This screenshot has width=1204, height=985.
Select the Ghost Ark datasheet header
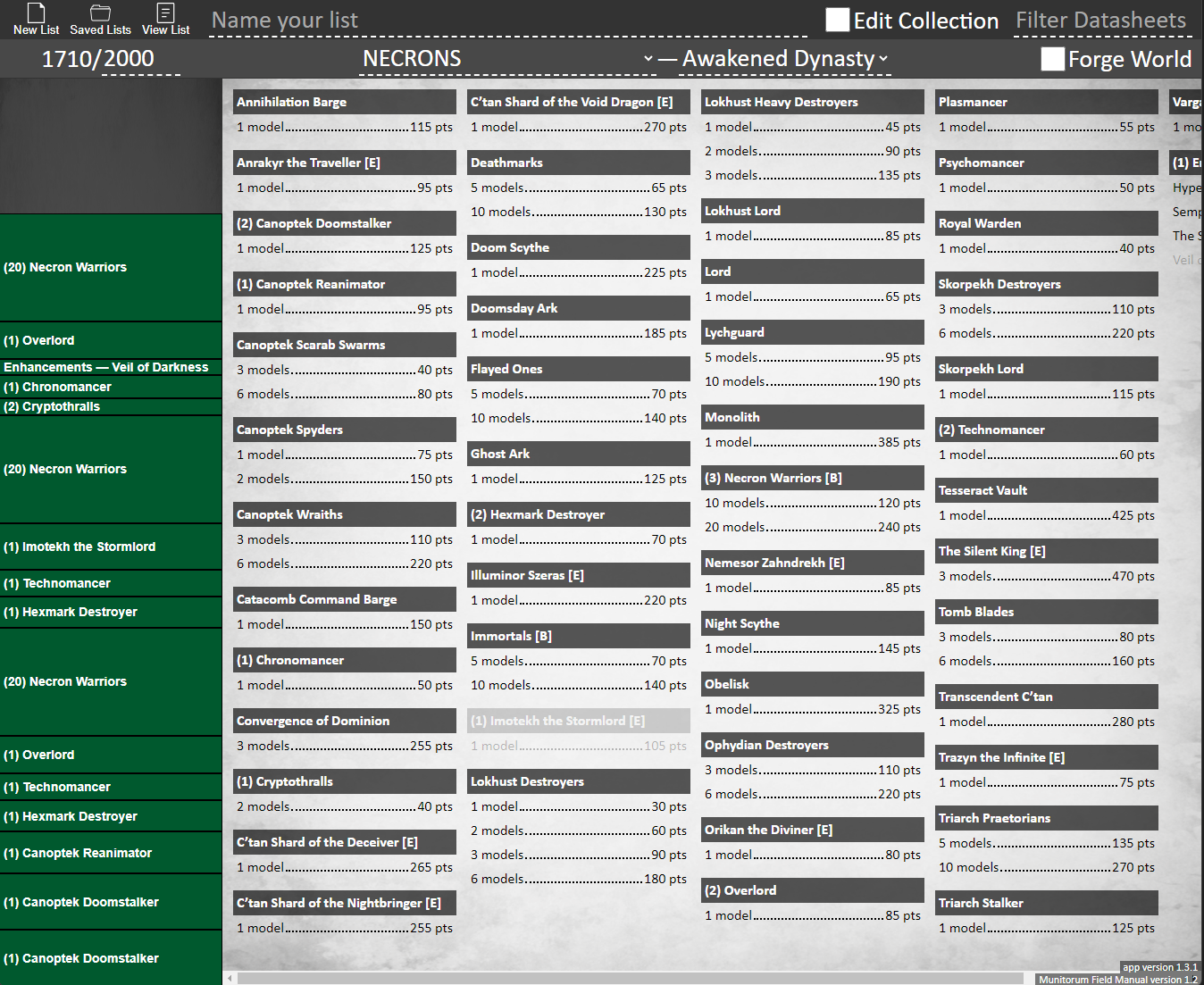[579, 454]
